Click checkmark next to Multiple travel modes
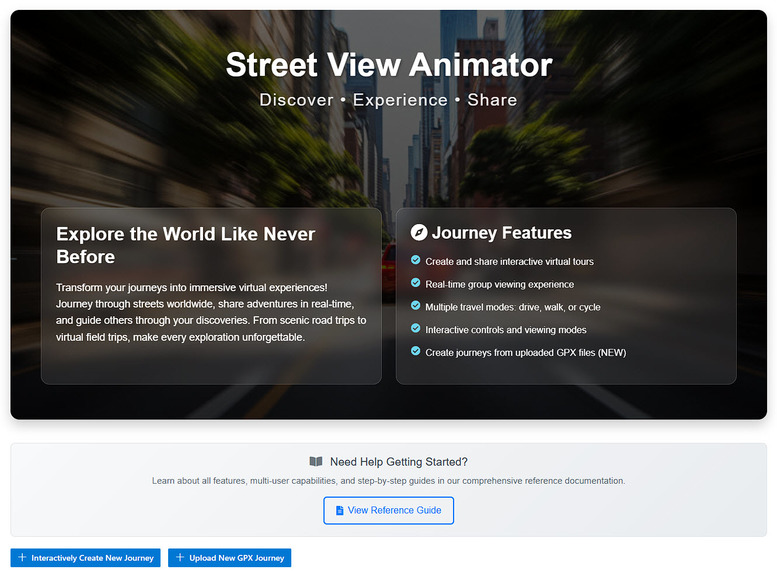 tap(416, 306)
